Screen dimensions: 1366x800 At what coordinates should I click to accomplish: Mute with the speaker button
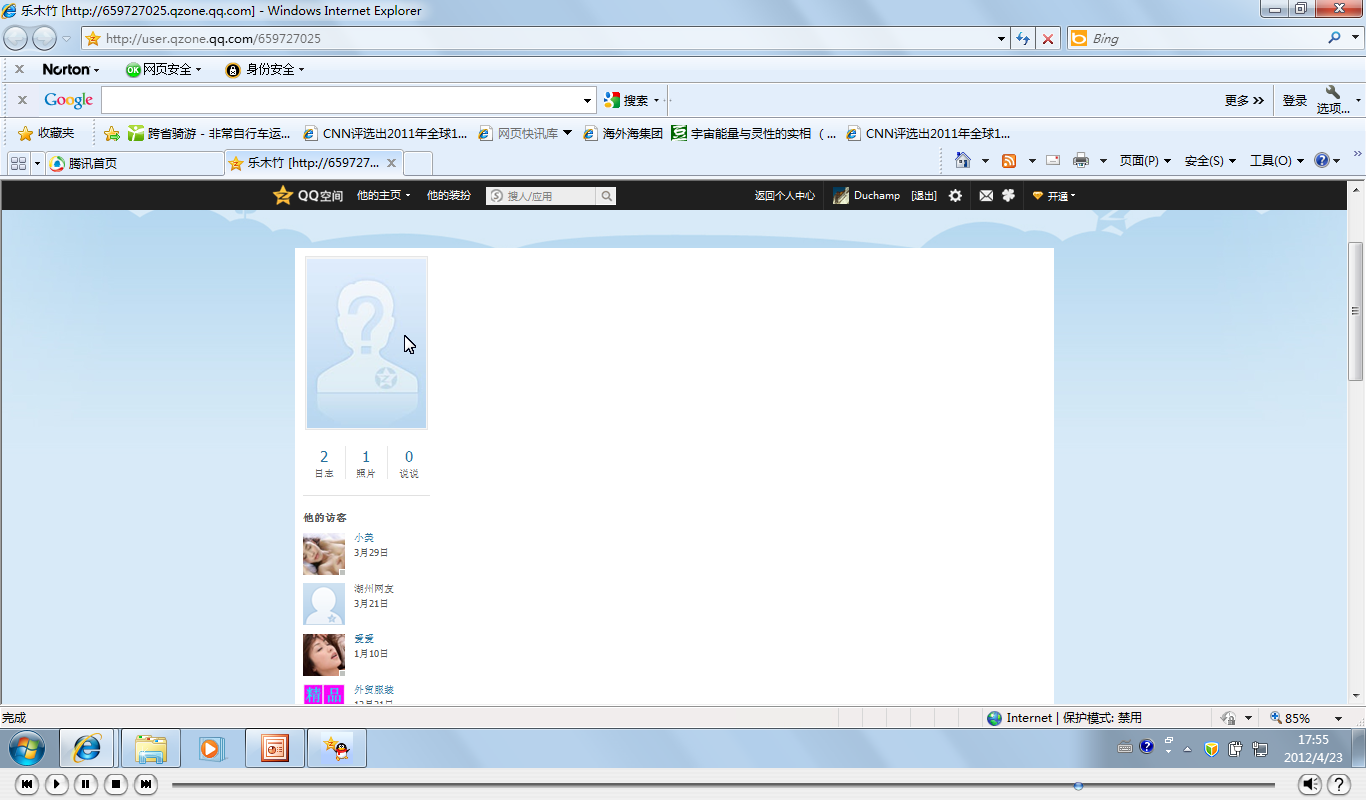click(x=1310, y=784)
